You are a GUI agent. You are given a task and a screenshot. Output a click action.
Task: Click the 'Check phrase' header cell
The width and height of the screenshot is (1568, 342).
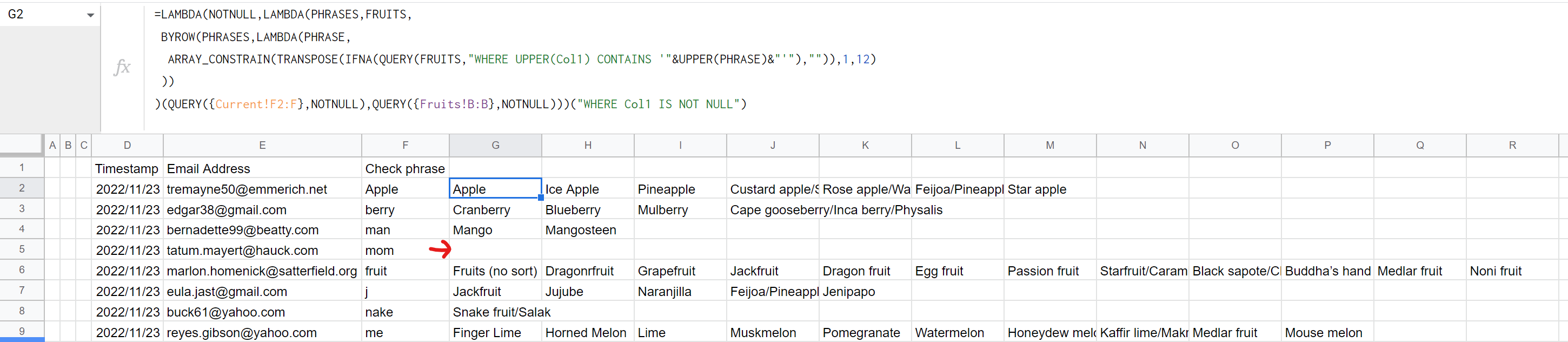click(405, 169)
